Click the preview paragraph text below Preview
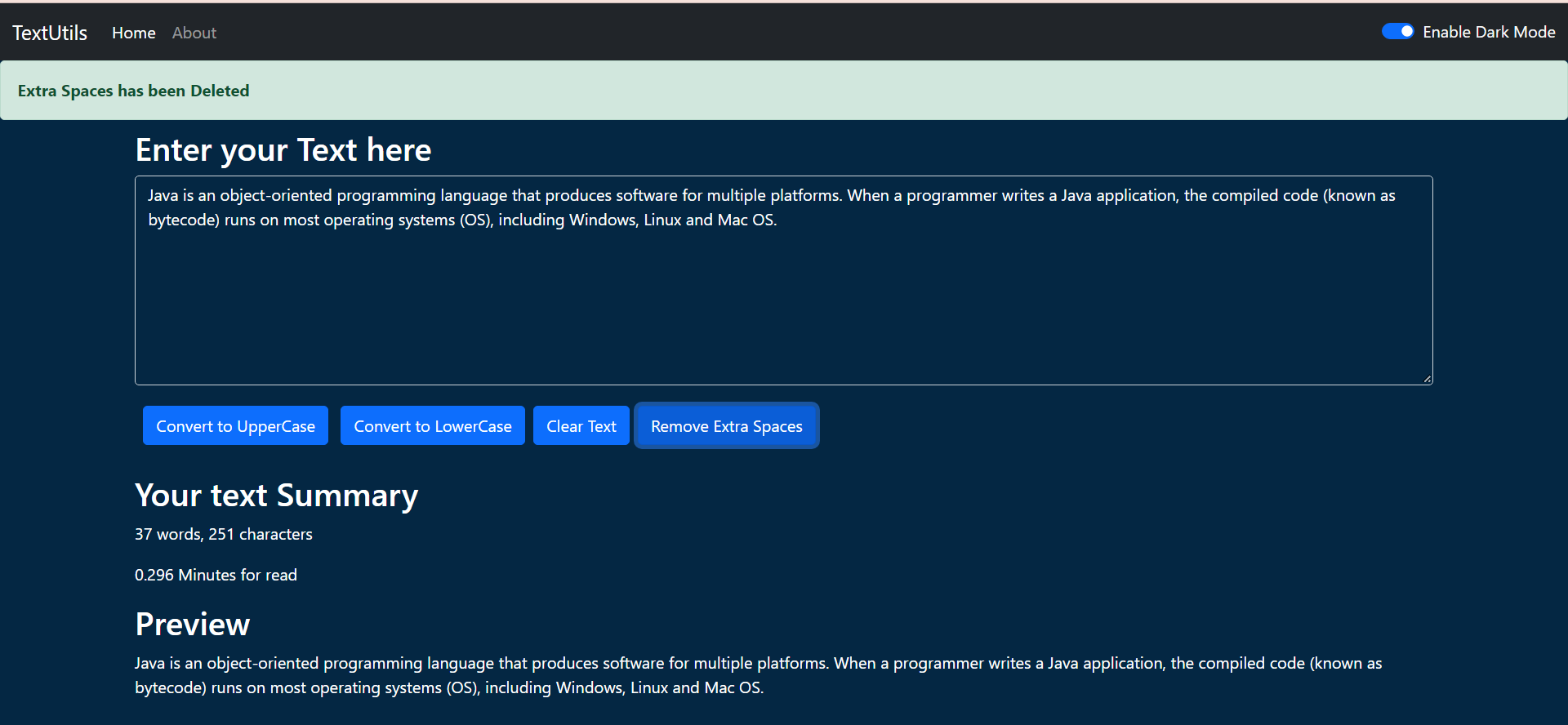 pos(759,675)
